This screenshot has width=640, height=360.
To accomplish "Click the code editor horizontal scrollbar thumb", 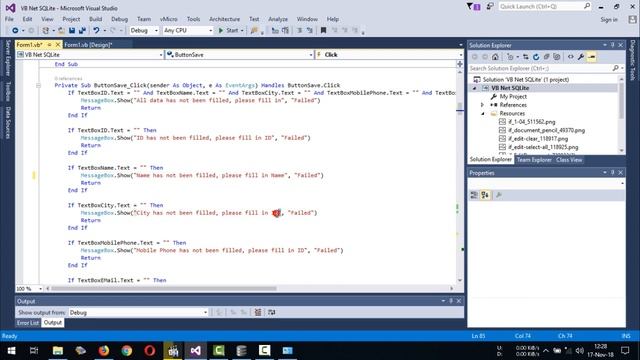I will (x=164, y=289).
